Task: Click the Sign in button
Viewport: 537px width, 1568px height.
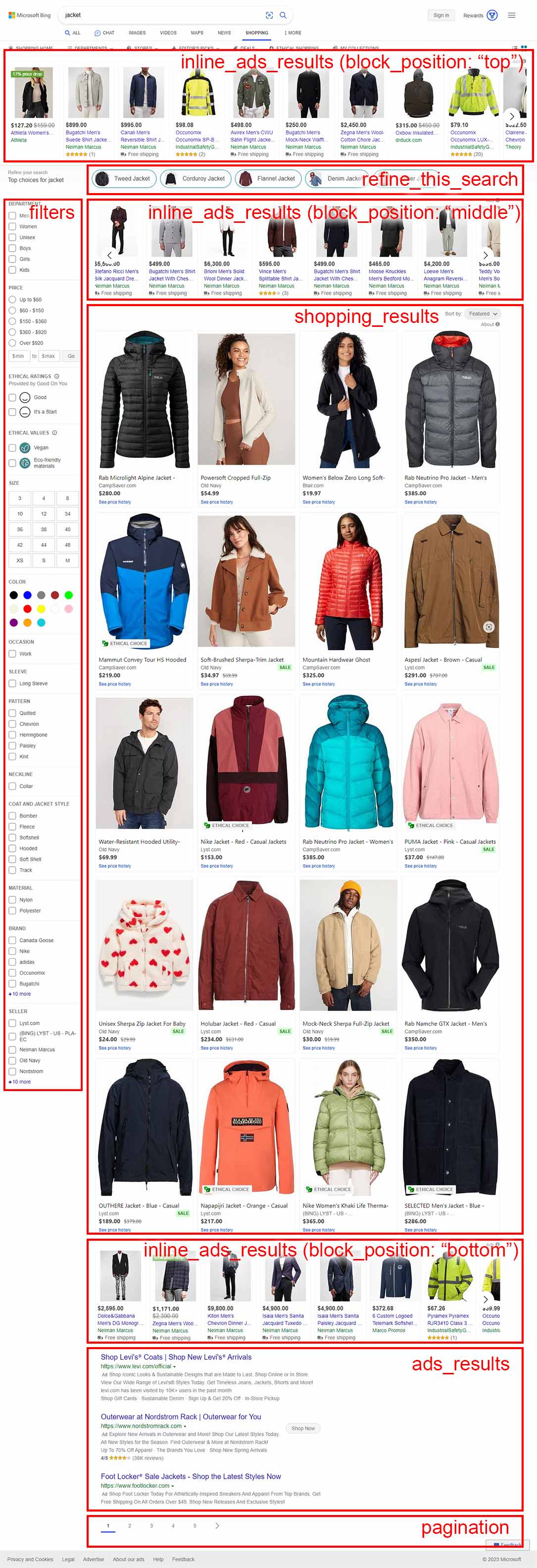Action: (x=441, y=15)
